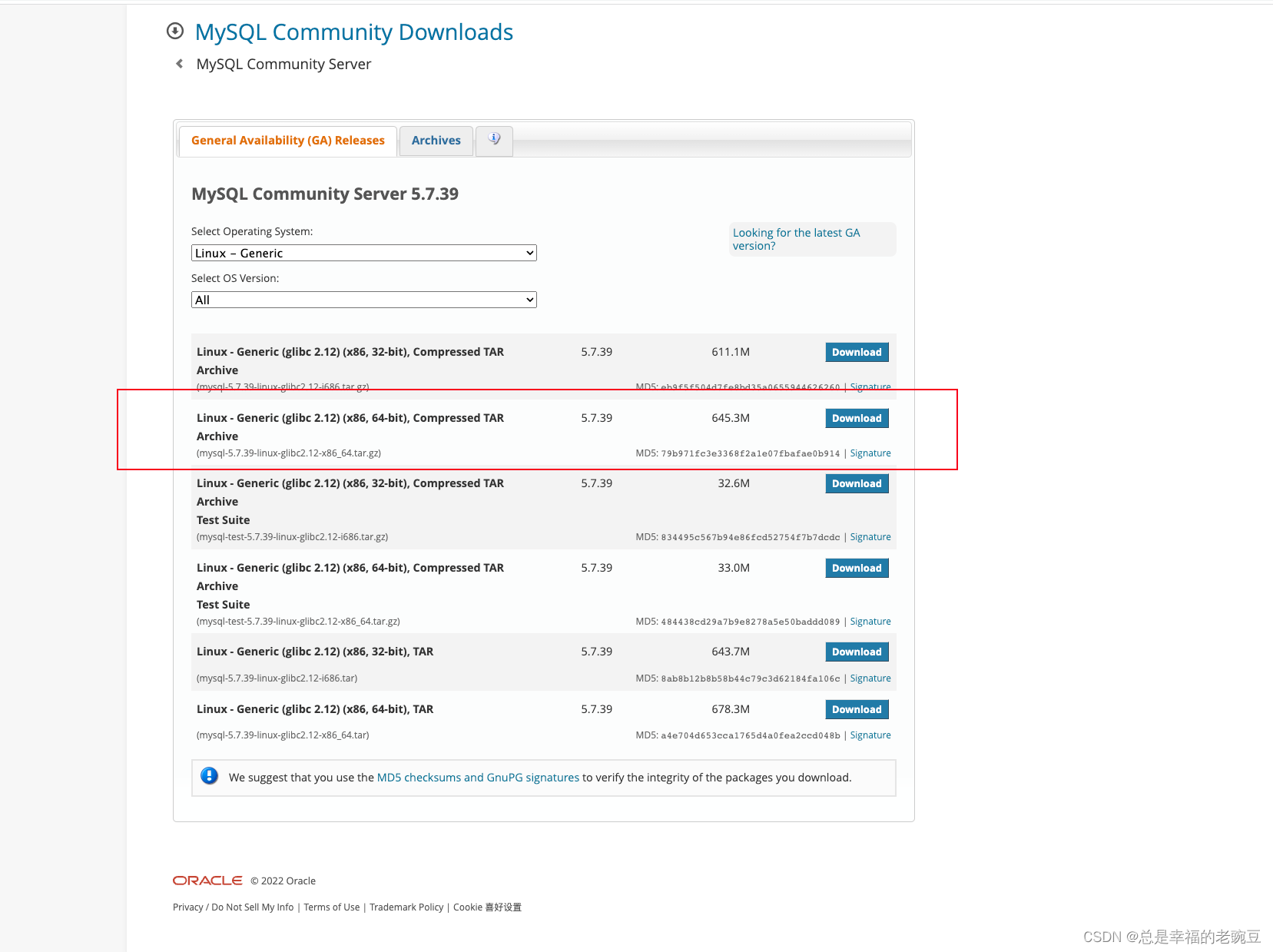This screenshot has height=952, width=1273.
Task: Click MD5 value 79b971fc3e3368f2a1e07fbafae0b914
Action: pyautogui.click(x=751, y=453)
